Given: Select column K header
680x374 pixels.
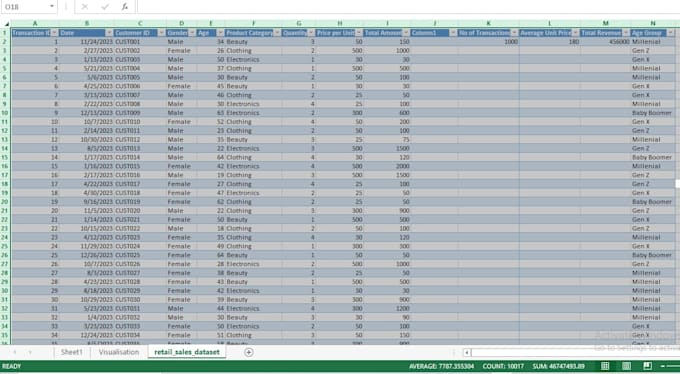Looking at the screenshot, I should click(x=488, y=23).
